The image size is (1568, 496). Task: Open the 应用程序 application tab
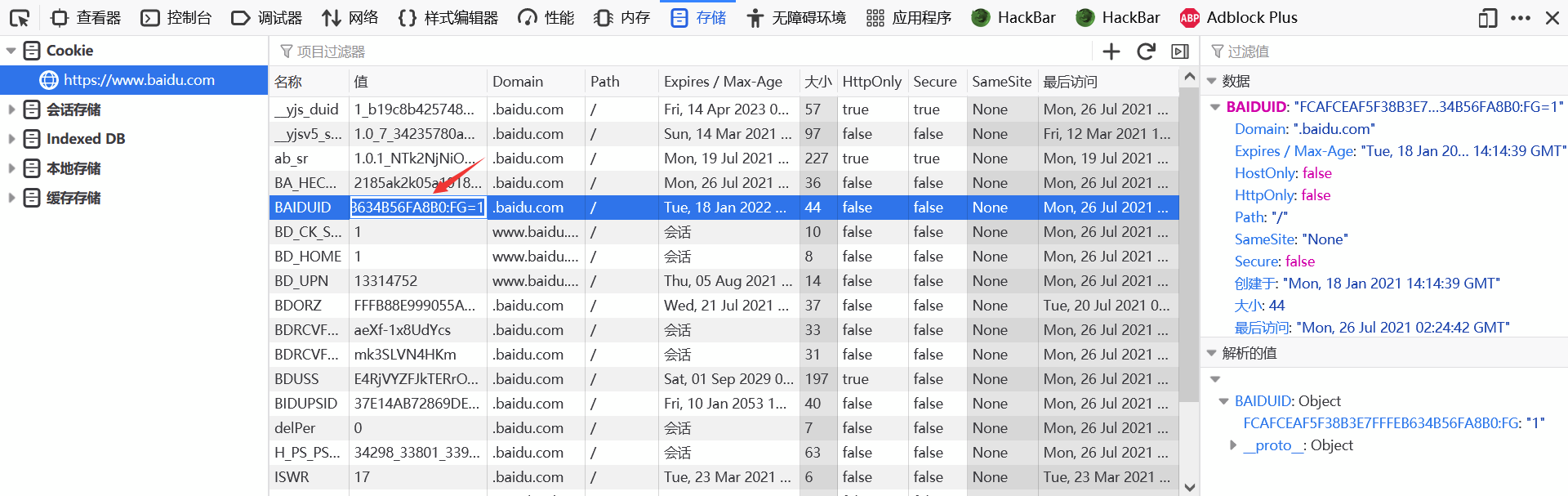909,17
